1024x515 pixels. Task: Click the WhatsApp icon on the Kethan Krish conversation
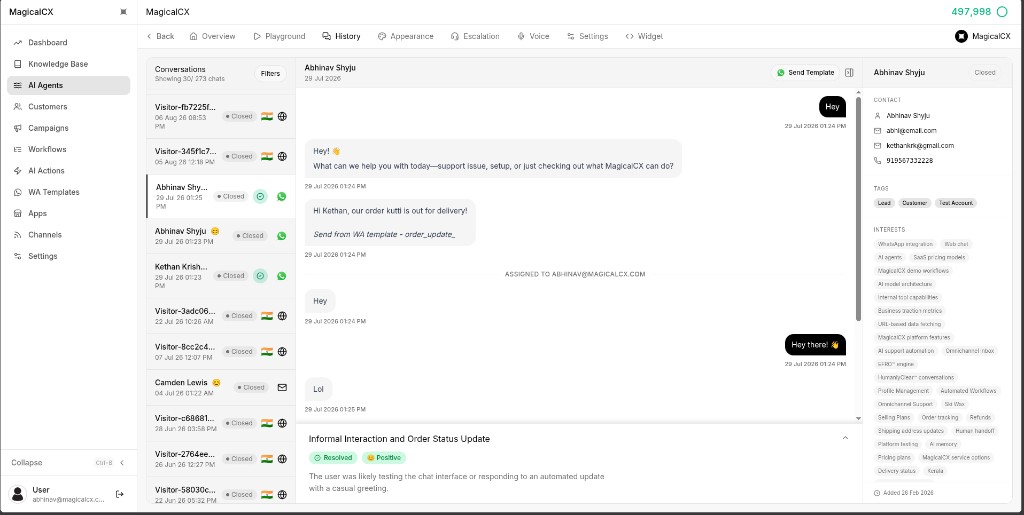point(281,276)
